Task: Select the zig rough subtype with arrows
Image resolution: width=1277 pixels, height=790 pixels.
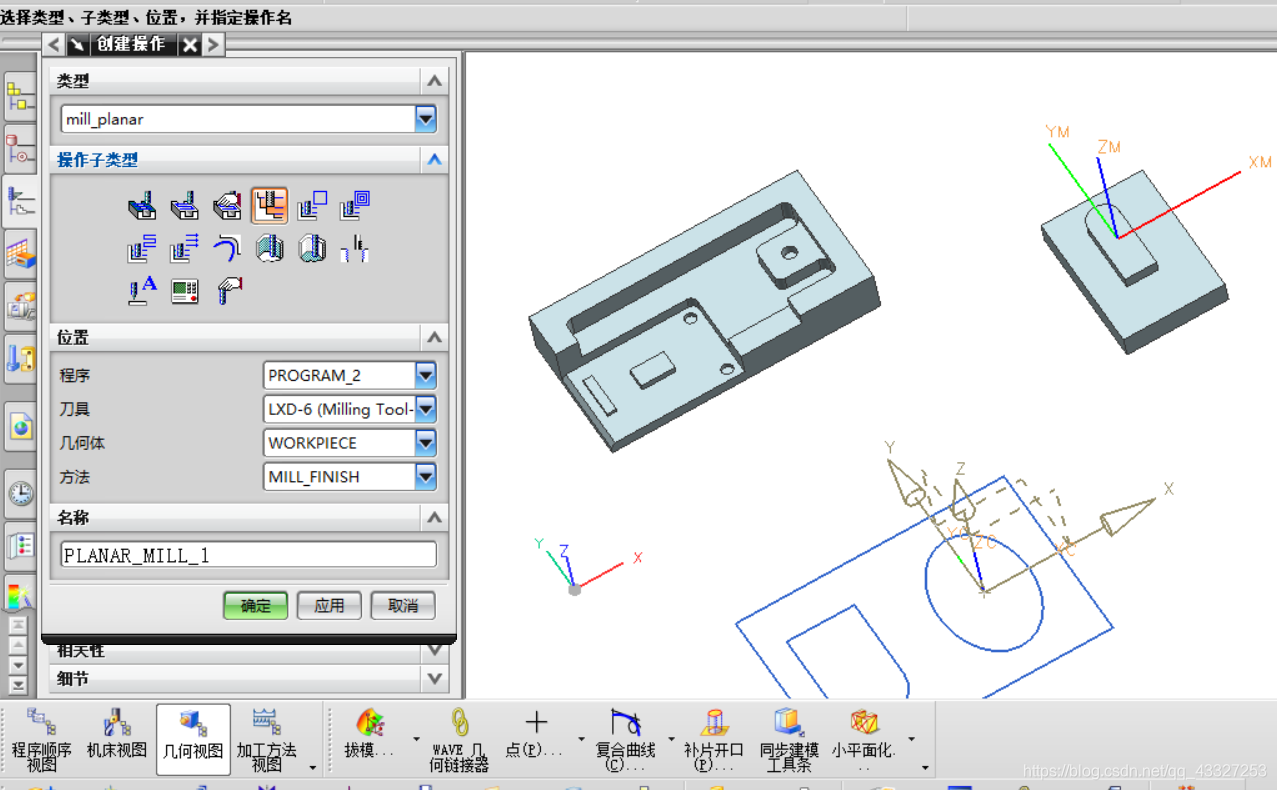Action: 184,248
